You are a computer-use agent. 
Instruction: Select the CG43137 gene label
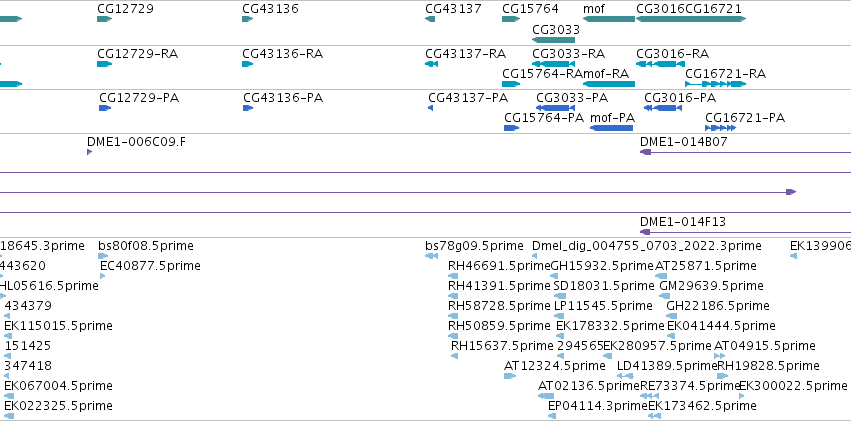(453, 9)
